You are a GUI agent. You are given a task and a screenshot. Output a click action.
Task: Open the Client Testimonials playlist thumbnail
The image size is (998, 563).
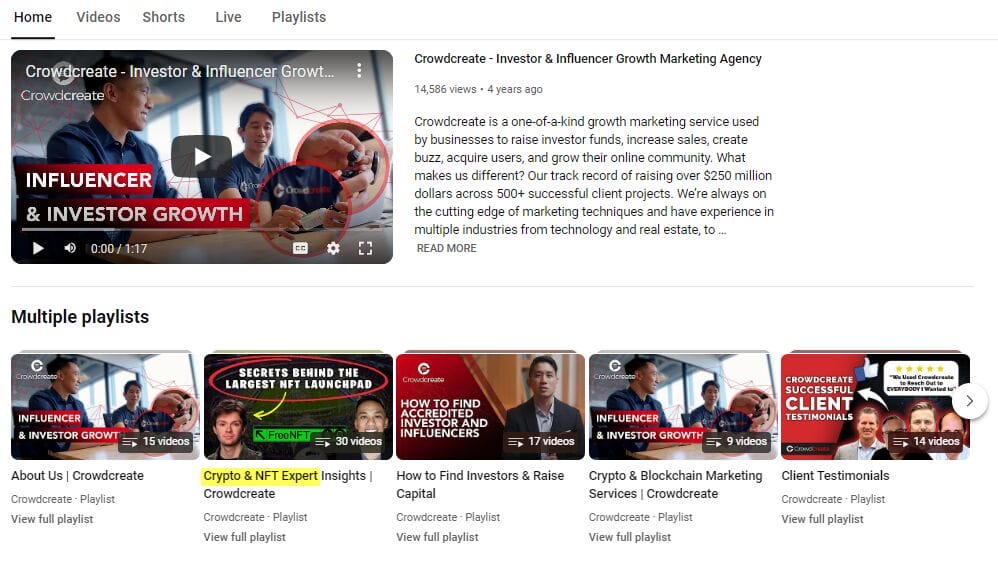[875, 405]
